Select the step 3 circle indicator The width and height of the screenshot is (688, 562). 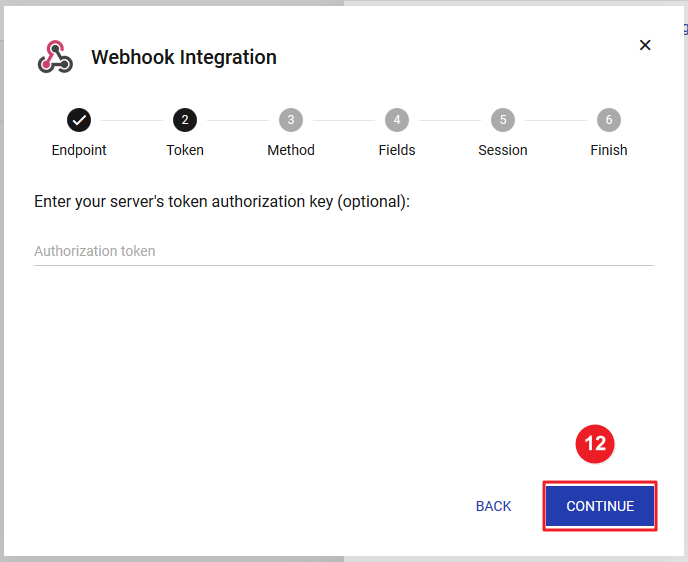(291, 120)
